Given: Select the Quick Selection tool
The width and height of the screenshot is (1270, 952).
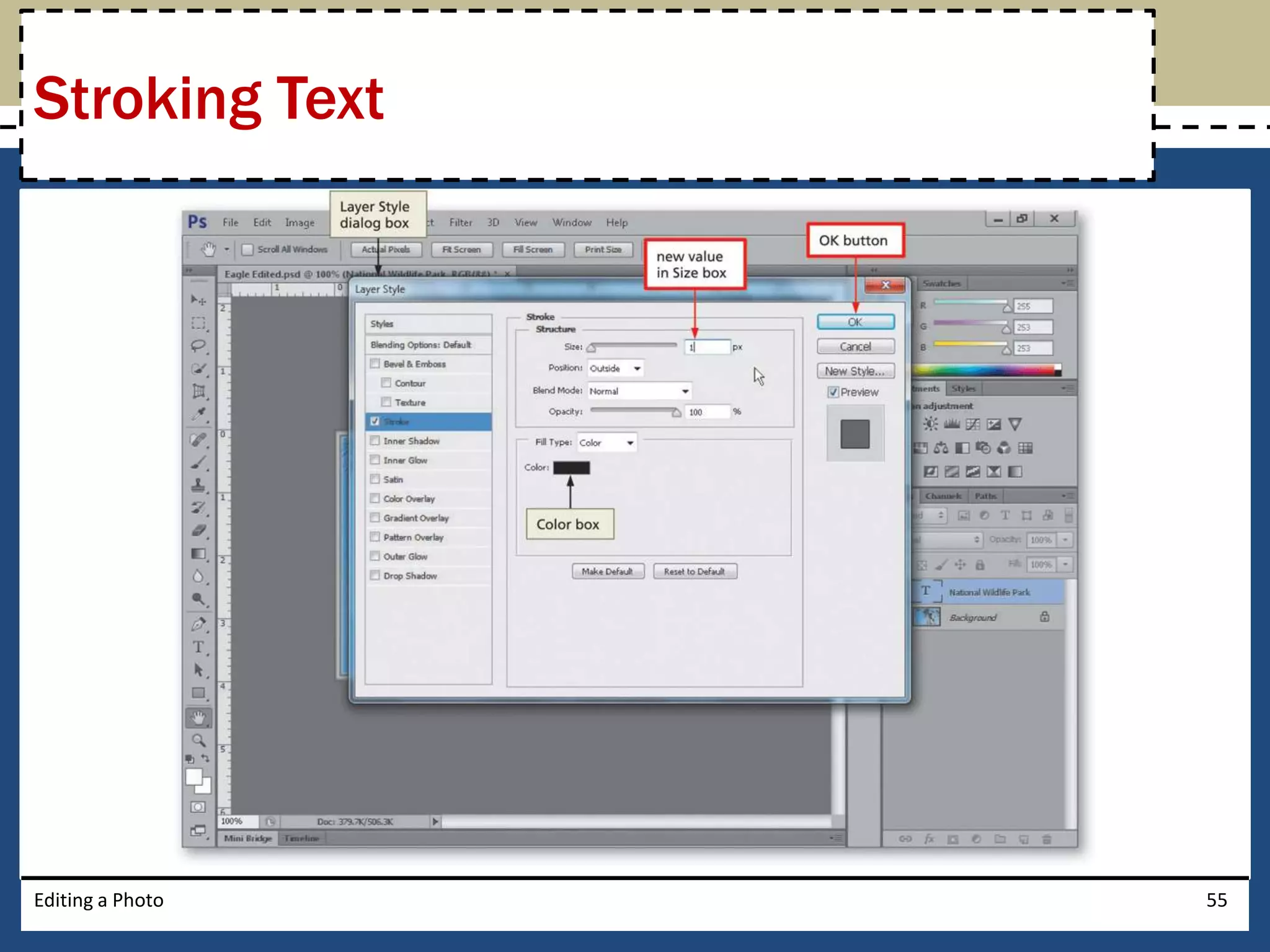Looking at the screenshot, I should (x=198, y=369).
